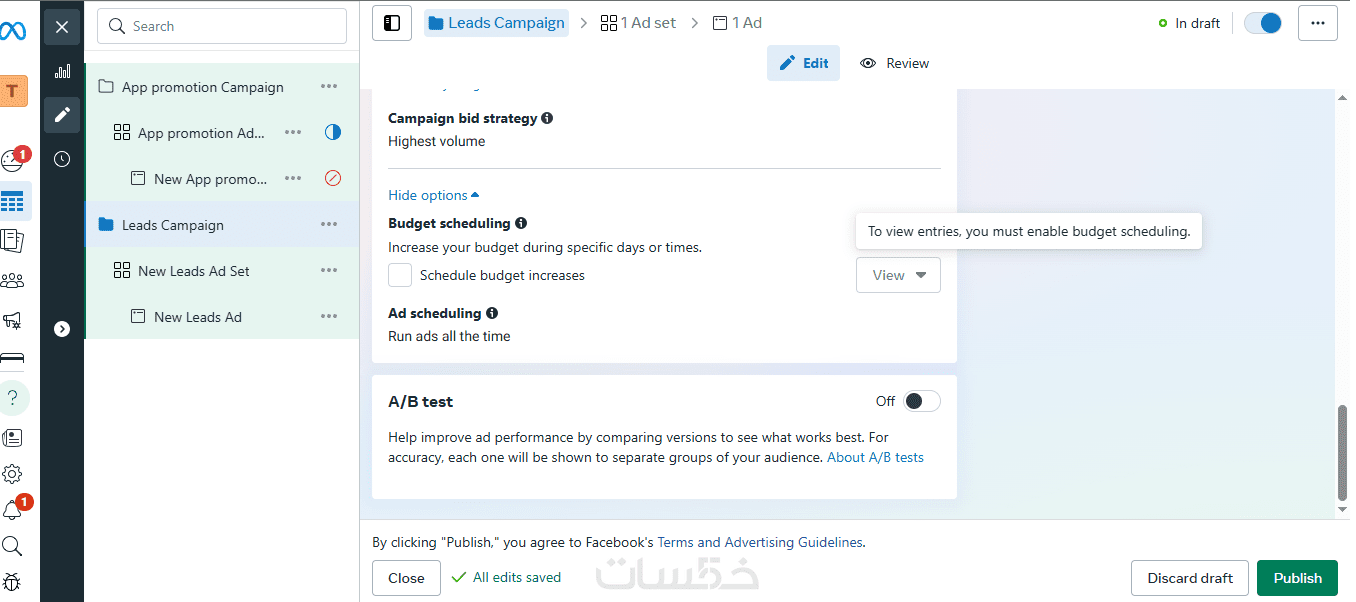This screenshot has height=602, width=1356.
Task: Click the campaign Search input field
Action: coord(222,26)
